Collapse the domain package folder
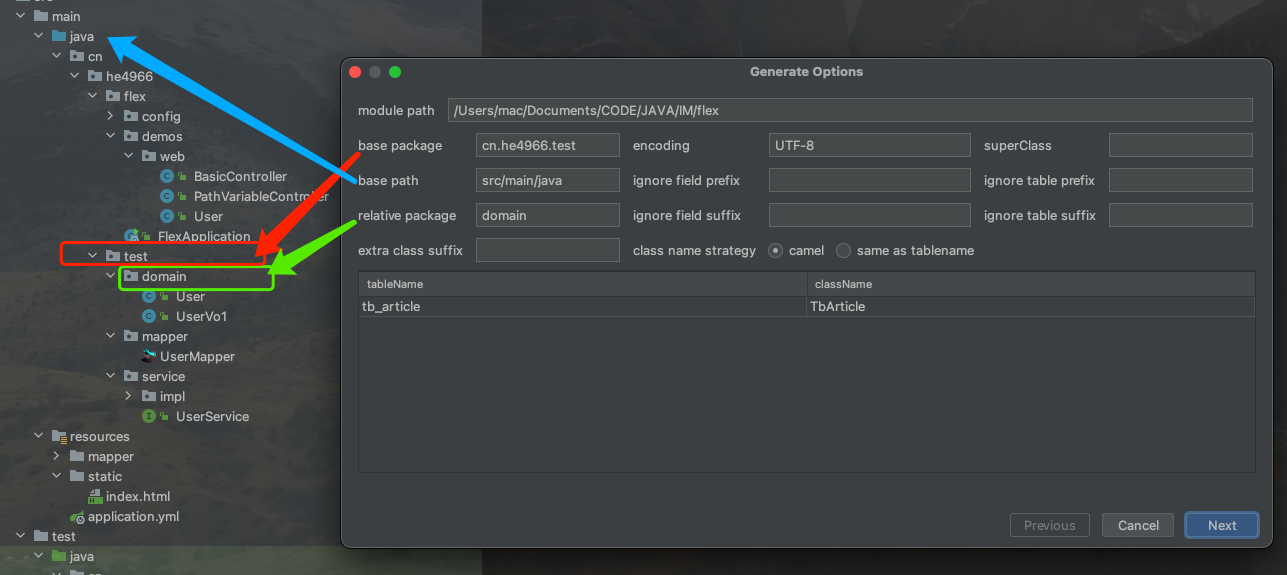The height and width of the screenshot is (575, 1287). [111, 276]
